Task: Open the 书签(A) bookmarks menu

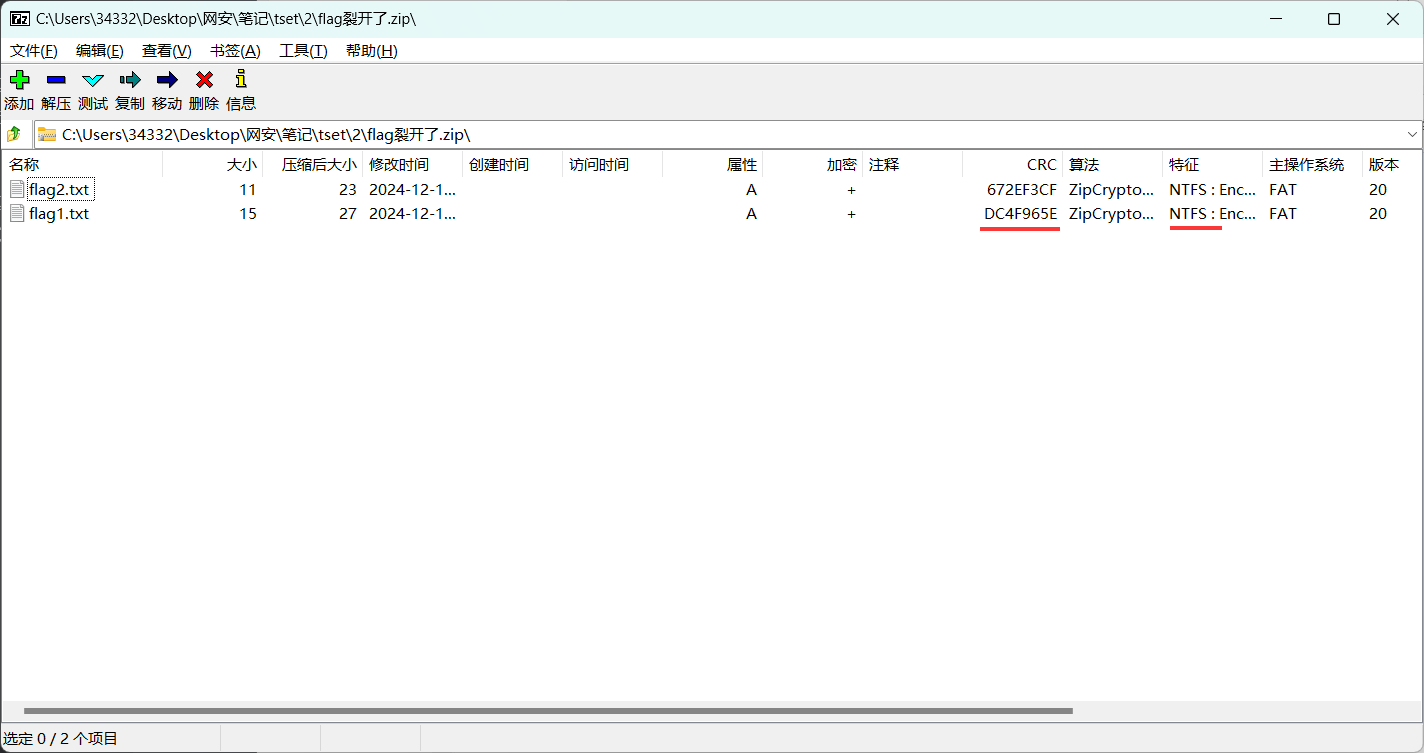Action: coord(235,51)
